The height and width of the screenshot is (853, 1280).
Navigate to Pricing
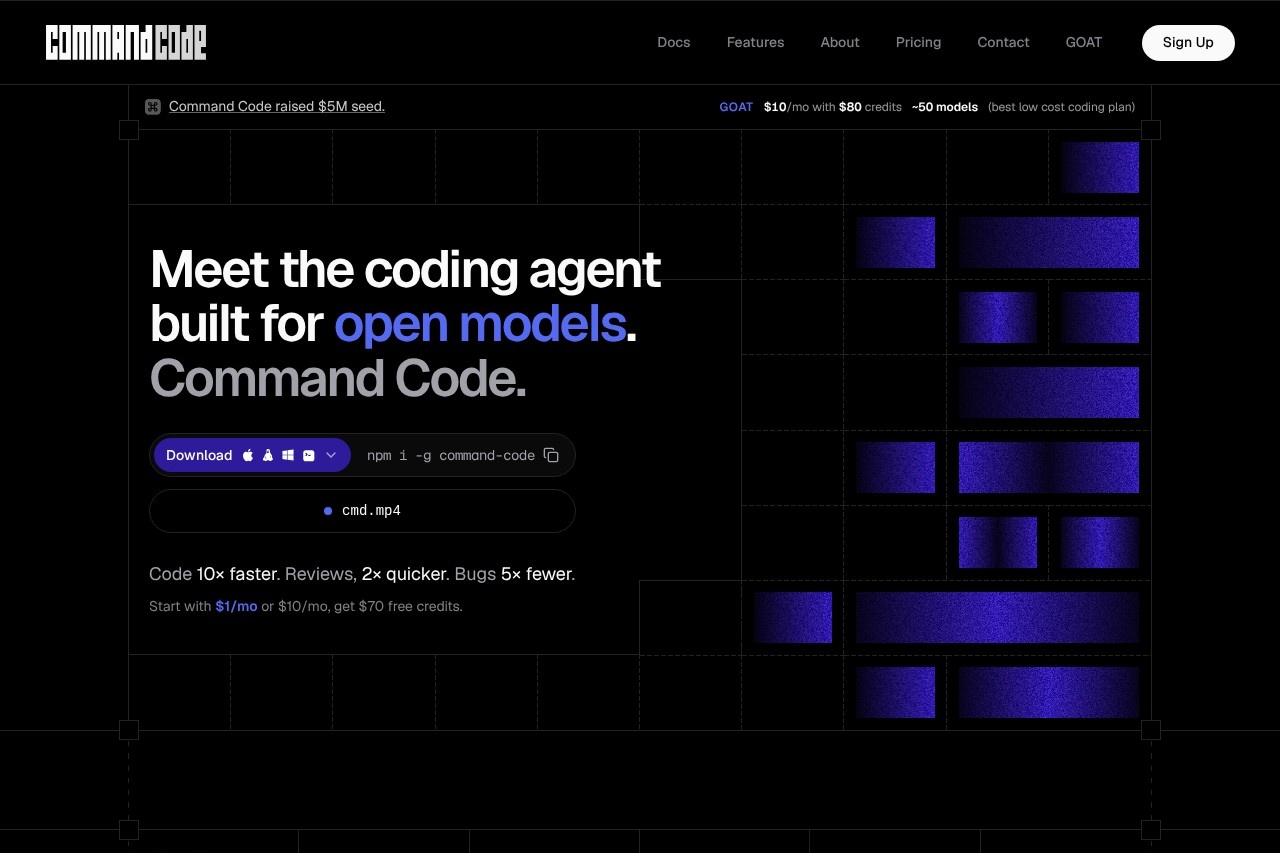[918, 42]
